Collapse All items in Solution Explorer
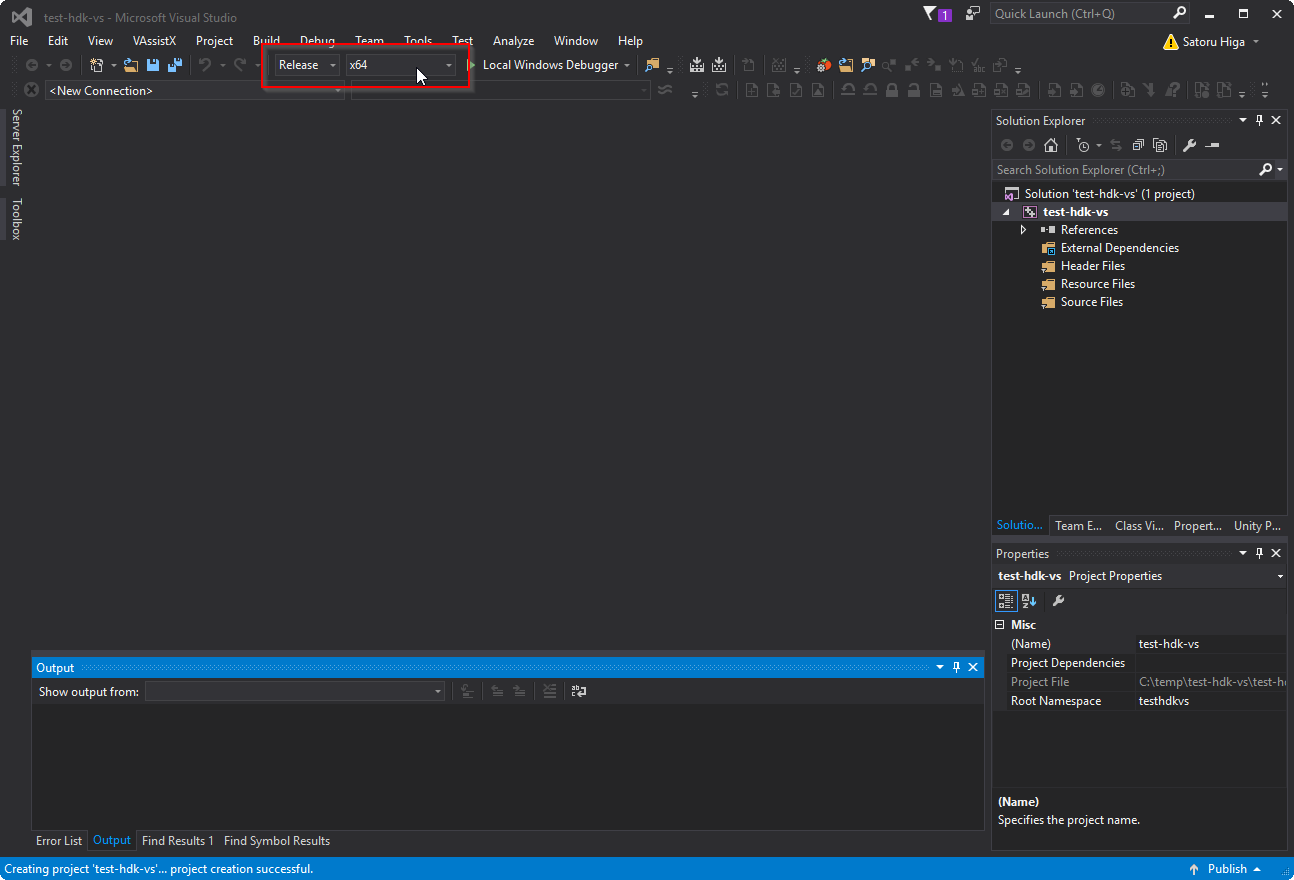The height and width of the screenshot is (880, 1294). tap(1137, 145)
